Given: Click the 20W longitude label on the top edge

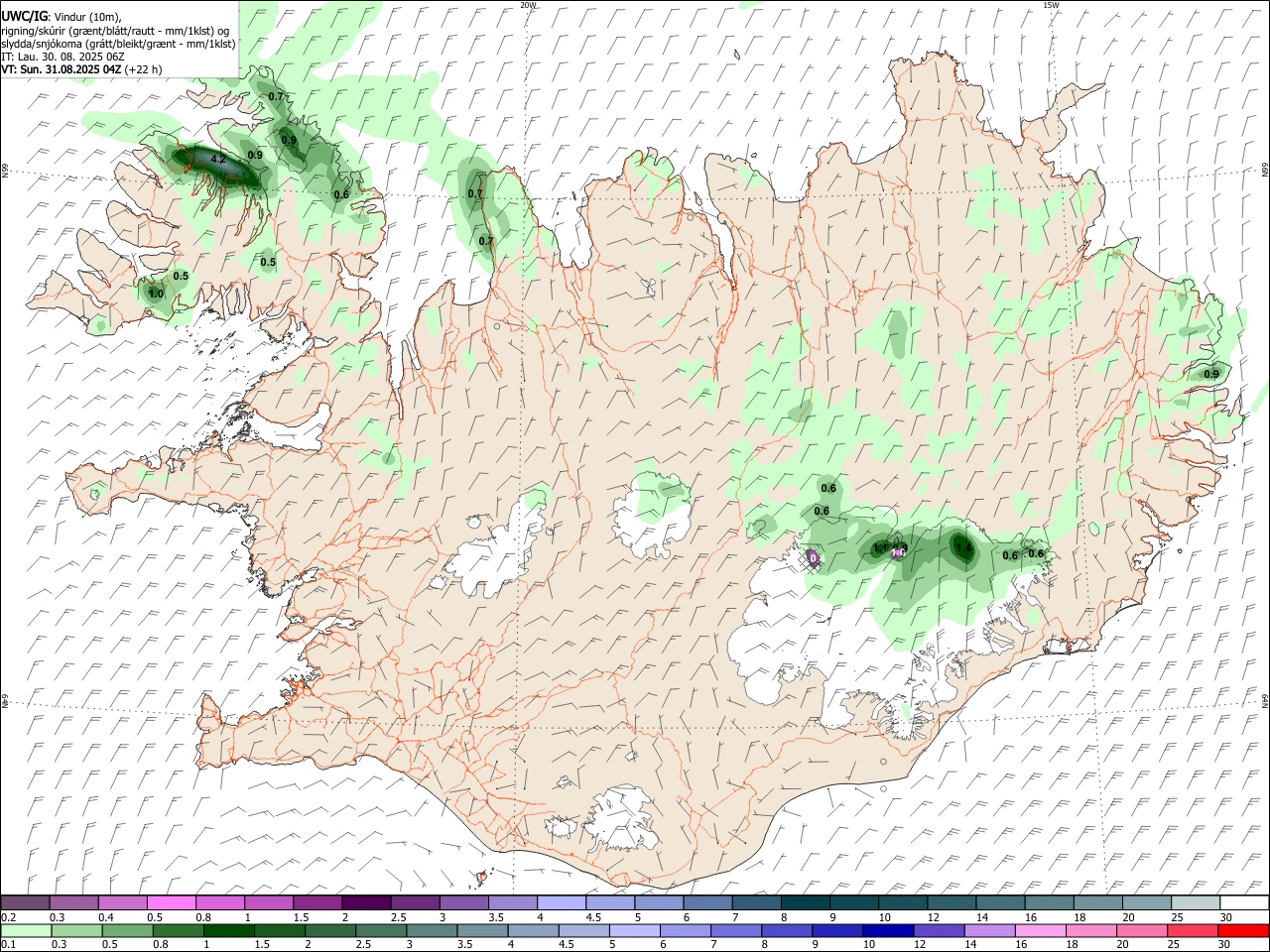Looking at the screenshot, I should click(x=528, y=5).
